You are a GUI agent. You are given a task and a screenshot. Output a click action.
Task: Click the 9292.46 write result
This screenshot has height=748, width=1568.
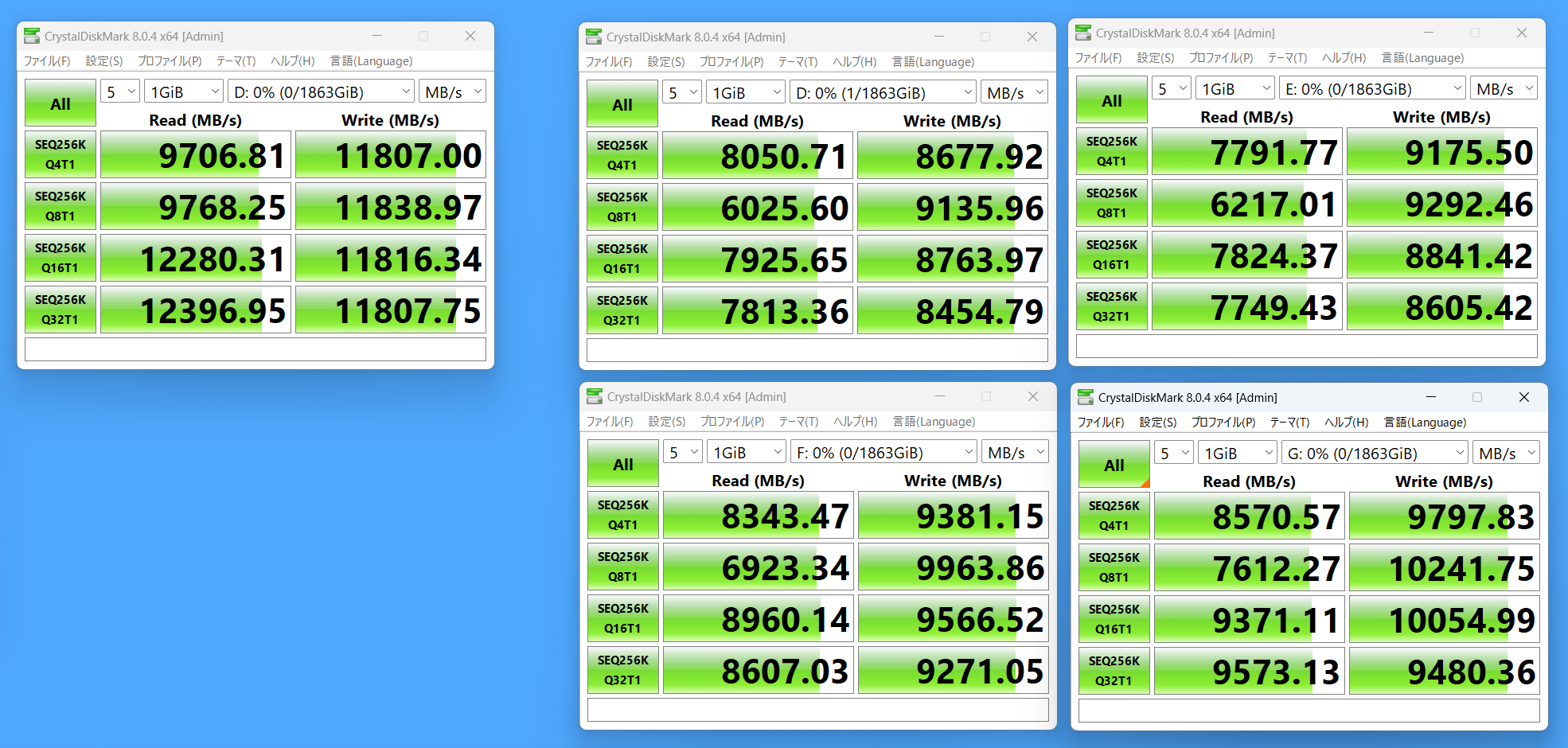click(1442, 203)
